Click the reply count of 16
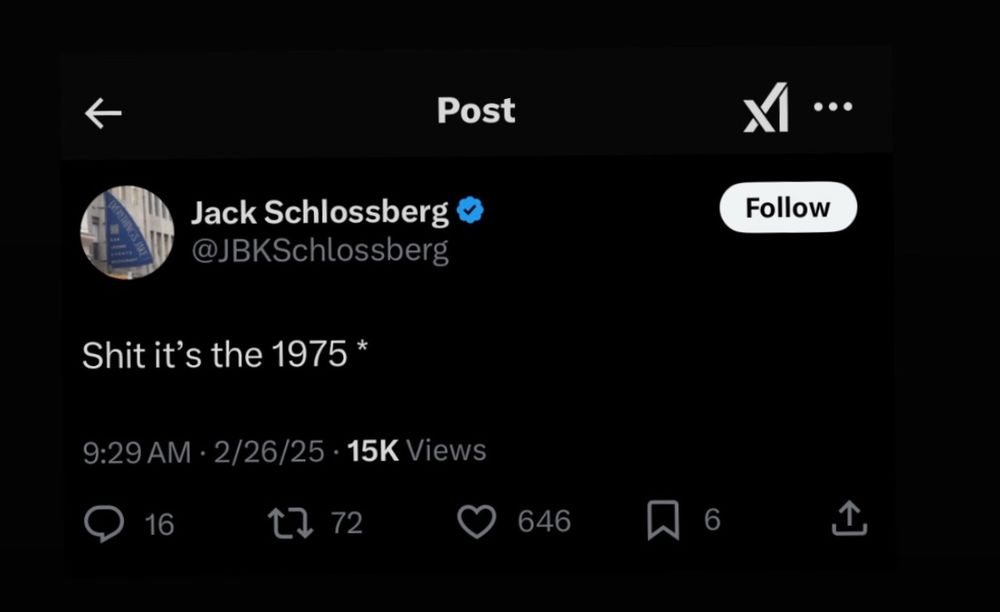Image resolution: width=1000 pixels, height=612 pixels. pos(160,523)
